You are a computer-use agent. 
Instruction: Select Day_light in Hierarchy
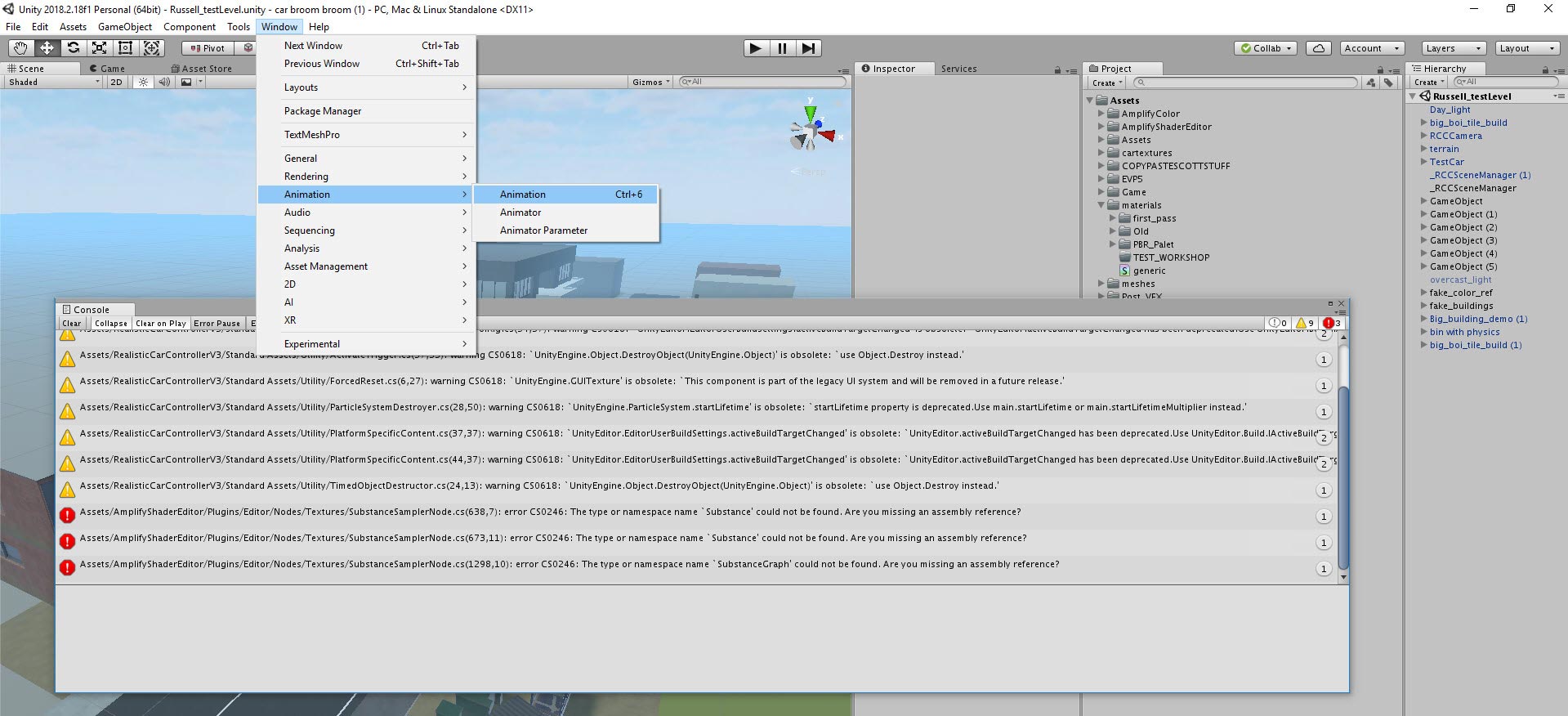[1450, 110]
